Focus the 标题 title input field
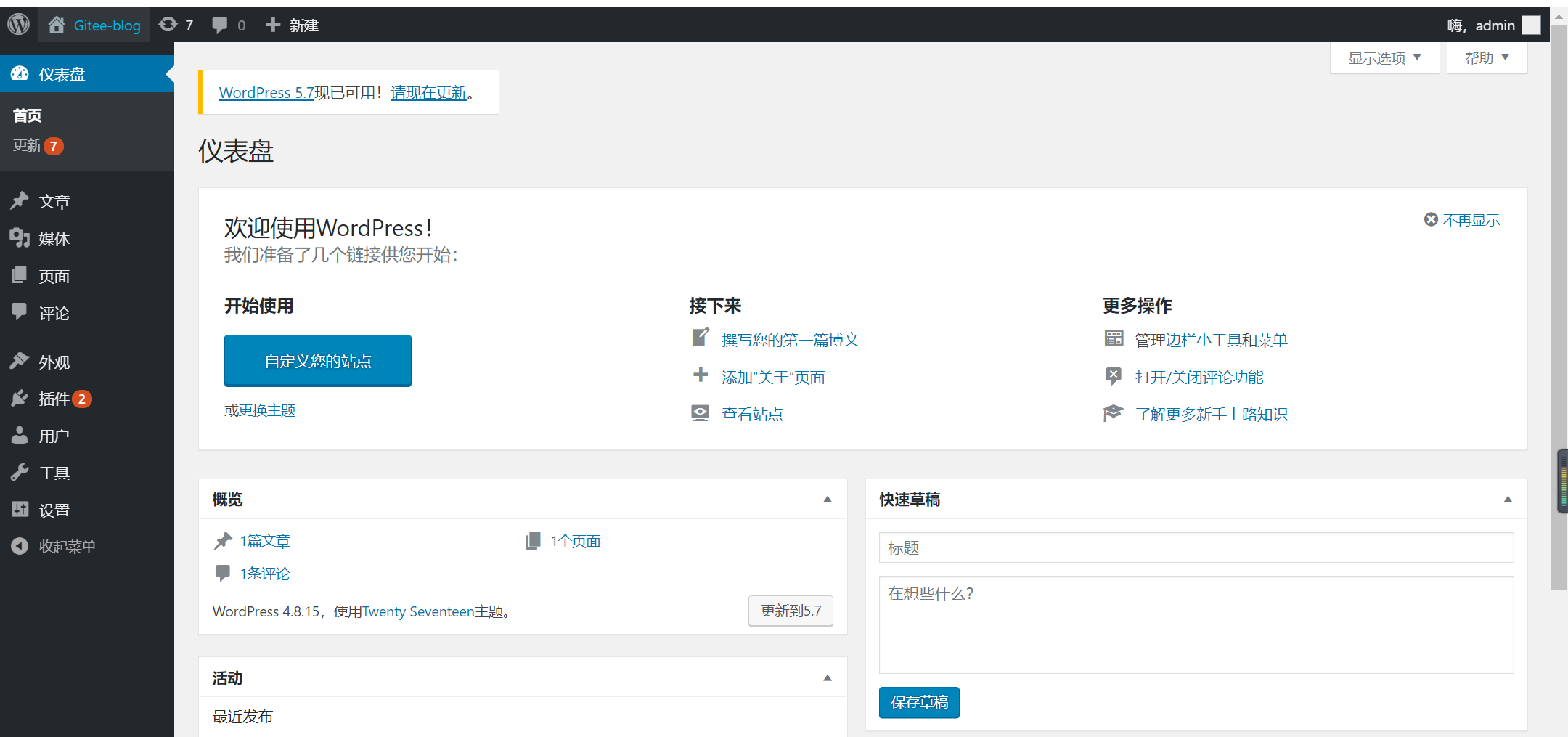The height and width of the screenshot is (737, 1568). (x=1196, y=547)
